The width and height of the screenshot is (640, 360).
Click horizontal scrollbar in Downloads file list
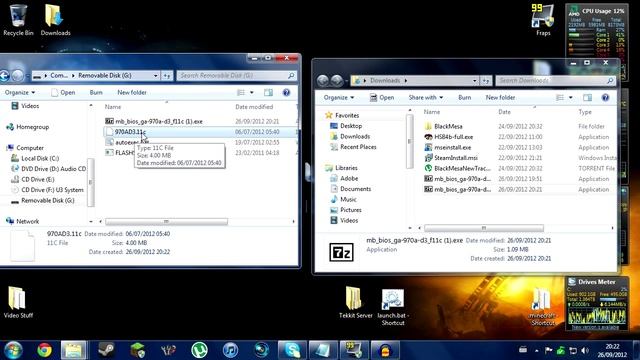point(484,228)
